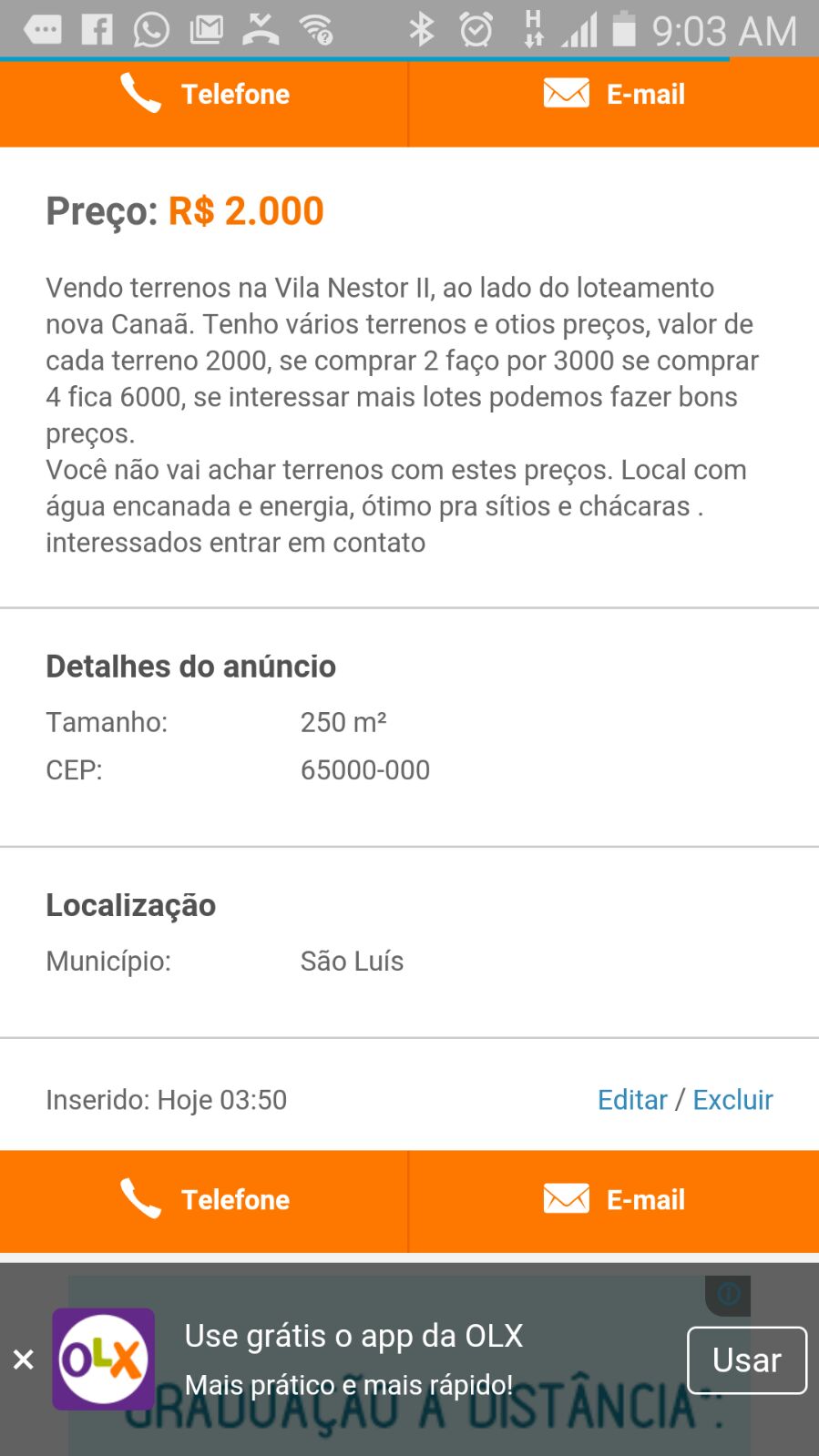Tap the bottom Telefone phone icon
Viewport: 819px width, 1456px height.
(x=140, y=1198)
